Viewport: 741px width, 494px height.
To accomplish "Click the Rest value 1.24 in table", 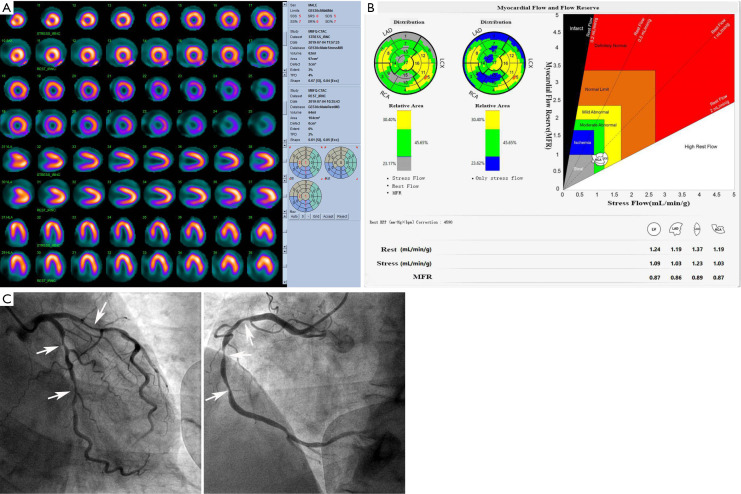I will 655,249.
